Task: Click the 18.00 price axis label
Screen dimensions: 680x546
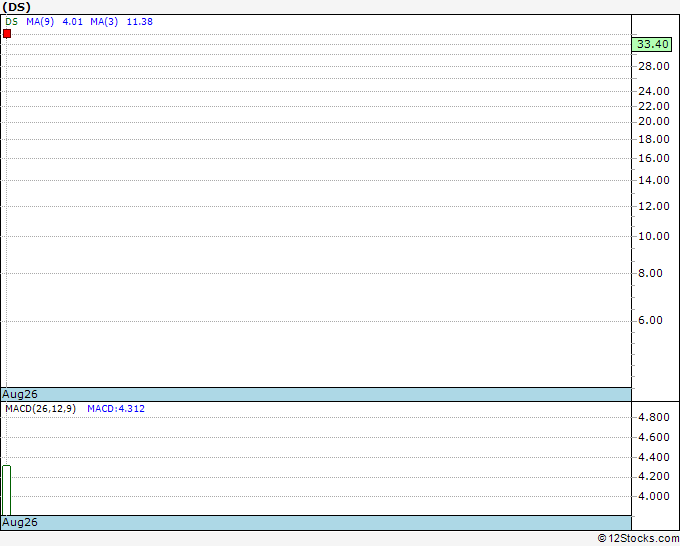Action: [654, 139]
